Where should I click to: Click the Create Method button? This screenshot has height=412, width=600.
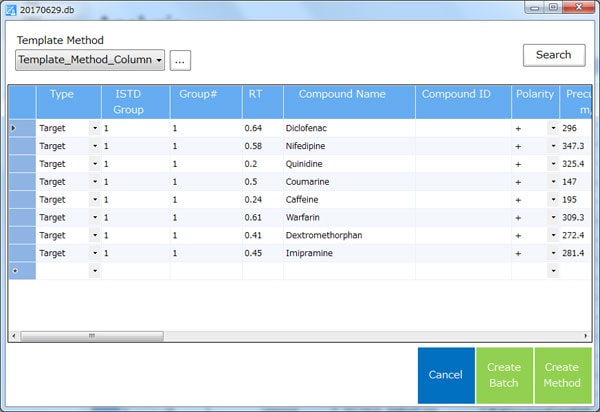pyautogui.click(x=561, y=374)
